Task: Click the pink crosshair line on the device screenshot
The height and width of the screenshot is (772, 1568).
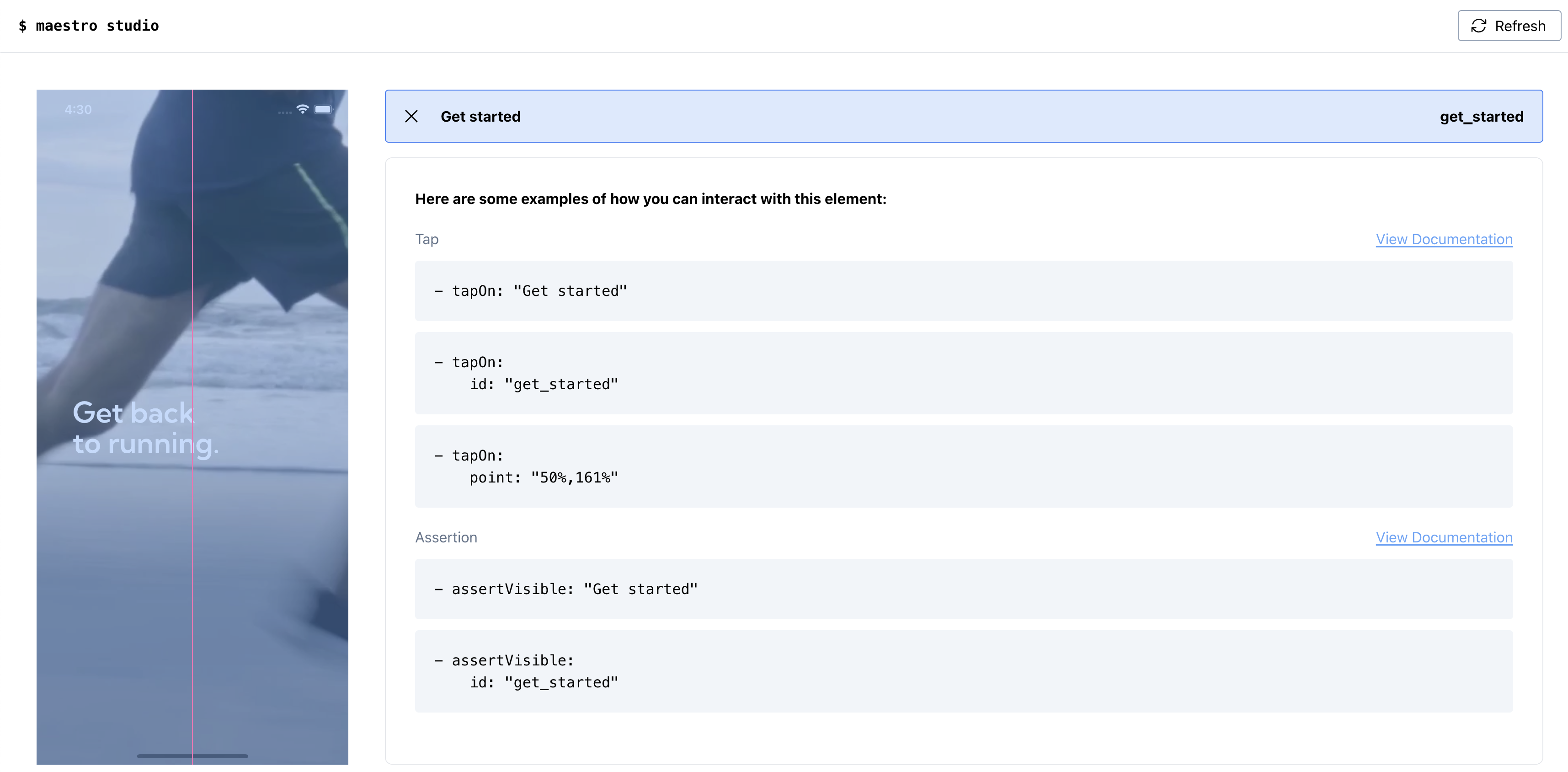Action: pos(193,426)
